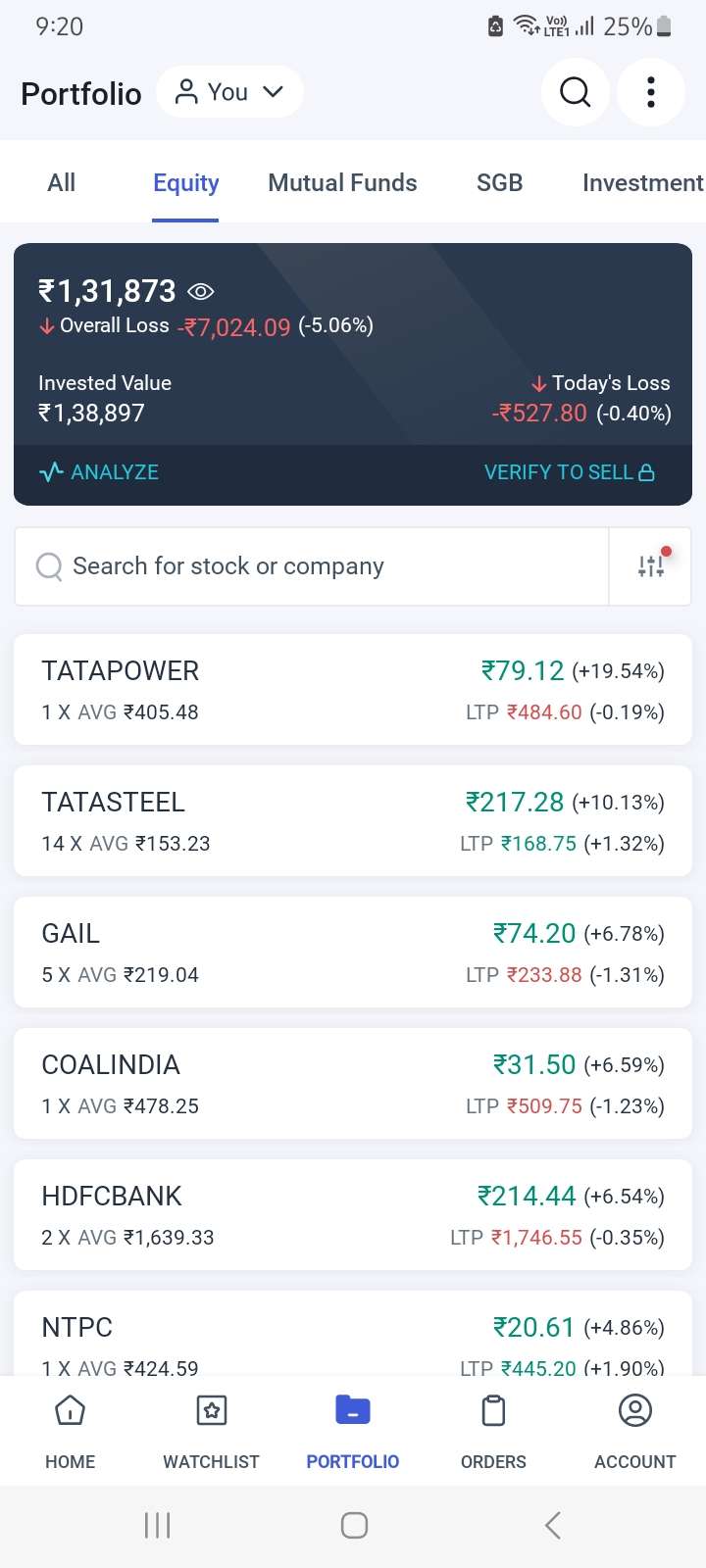This screenshot has width=706, height=1568.
Task: Open the filter and sort options icon
Action: coord(650,565)
